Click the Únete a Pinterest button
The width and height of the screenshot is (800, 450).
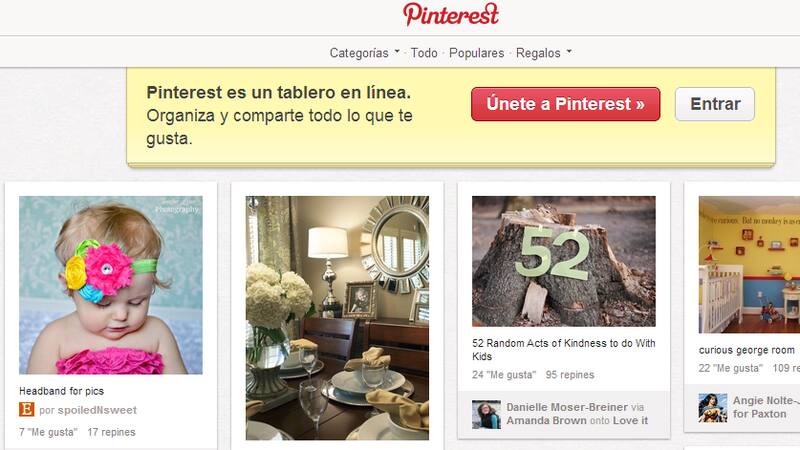565,104
